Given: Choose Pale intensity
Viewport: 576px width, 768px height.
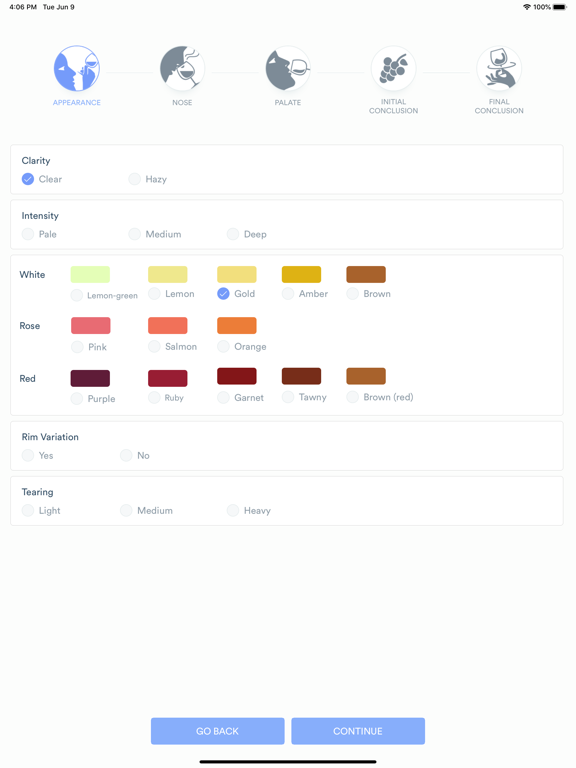Looking at the screenshot, I should [28, 234].
